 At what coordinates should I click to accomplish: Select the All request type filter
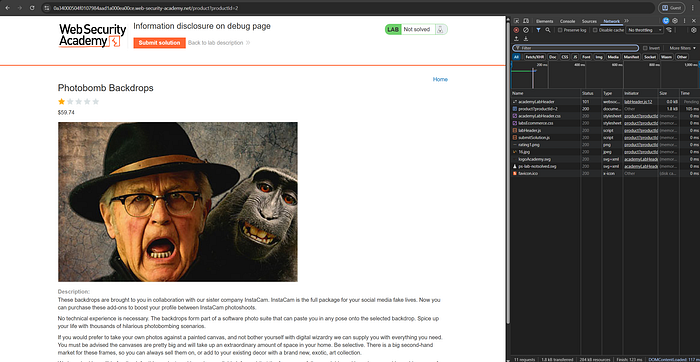pos(517,57)
